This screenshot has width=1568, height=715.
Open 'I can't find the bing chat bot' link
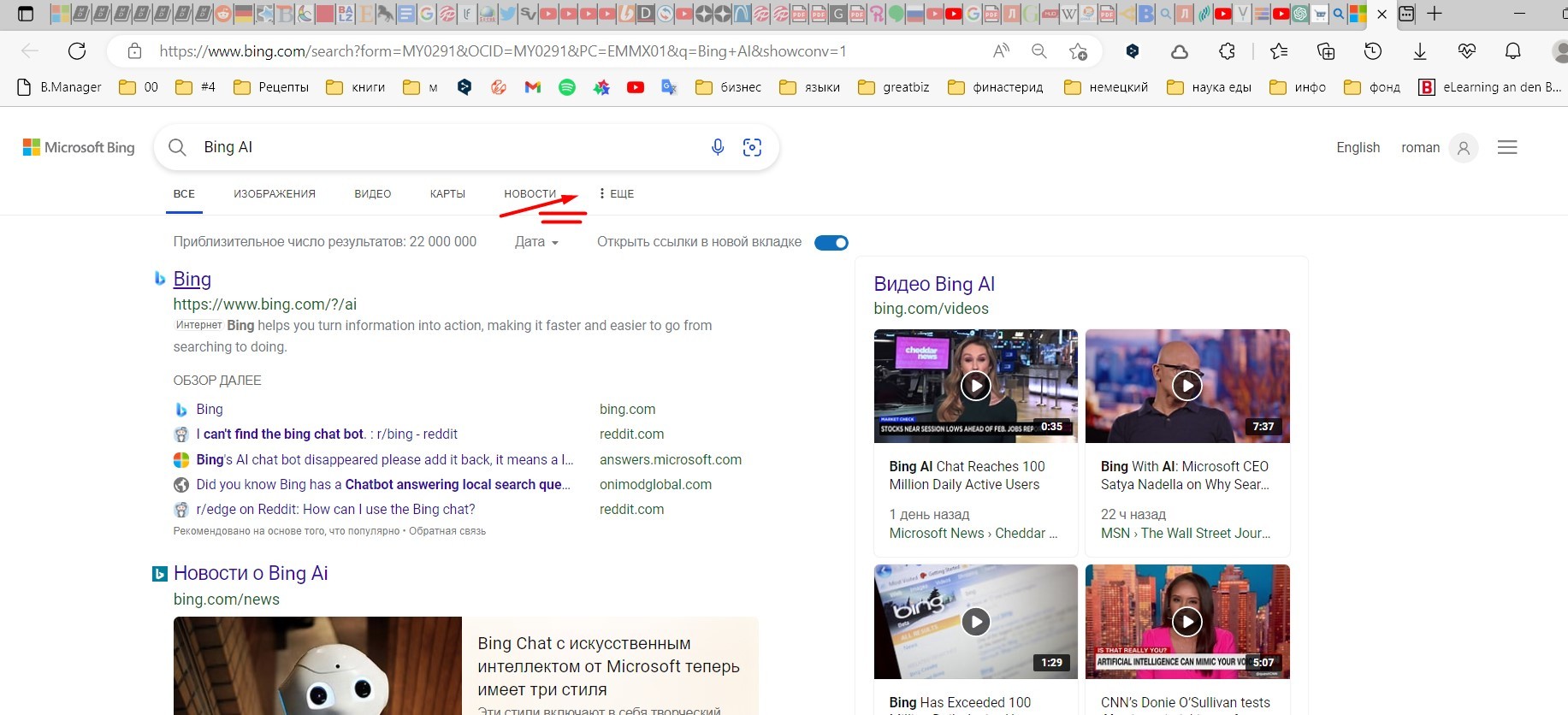327,434
